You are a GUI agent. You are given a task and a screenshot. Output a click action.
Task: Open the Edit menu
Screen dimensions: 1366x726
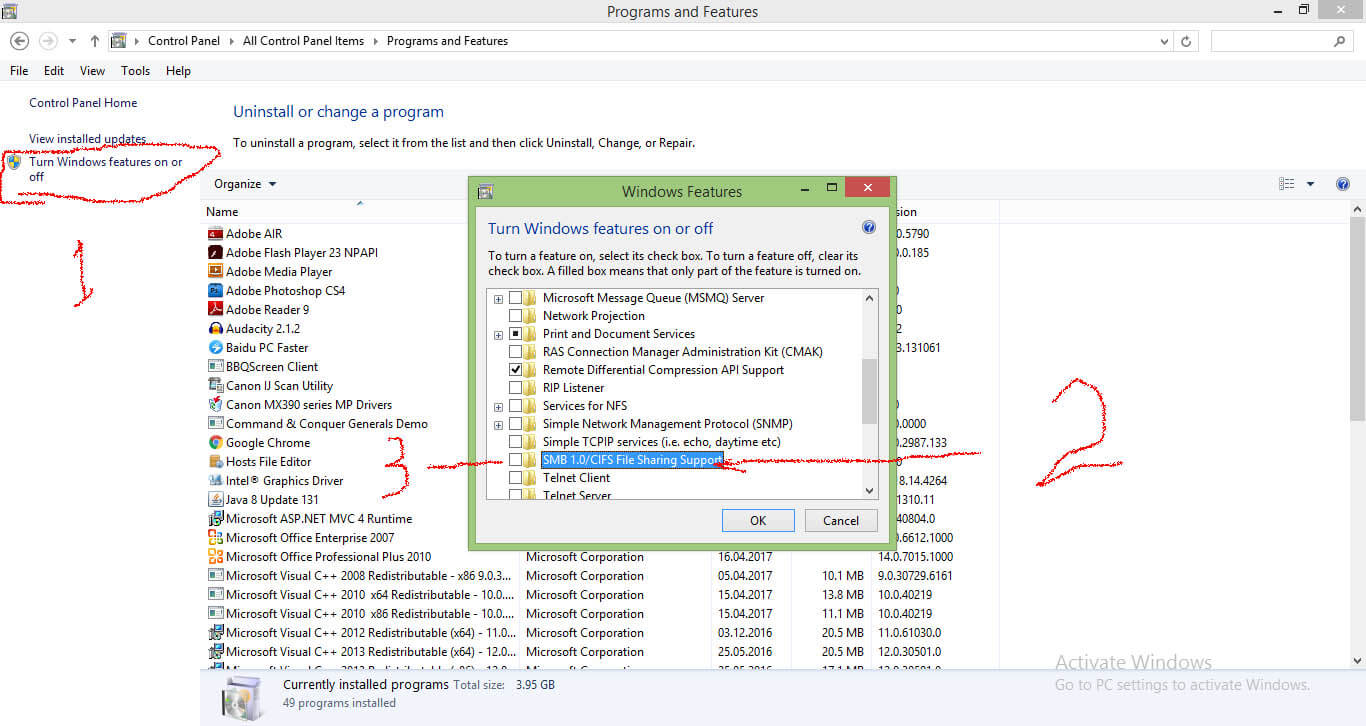pos(54,71)
